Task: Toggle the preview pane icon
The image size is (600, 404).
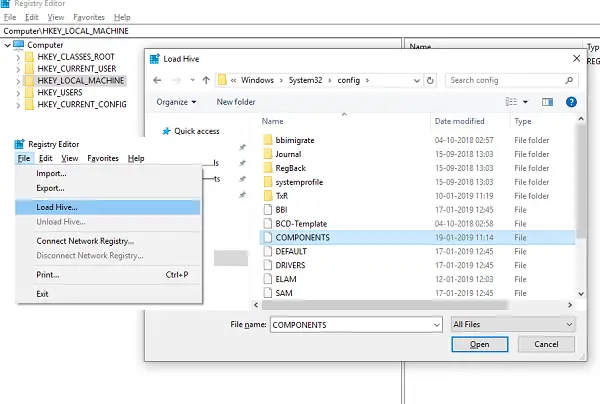Action: point(547,102)
